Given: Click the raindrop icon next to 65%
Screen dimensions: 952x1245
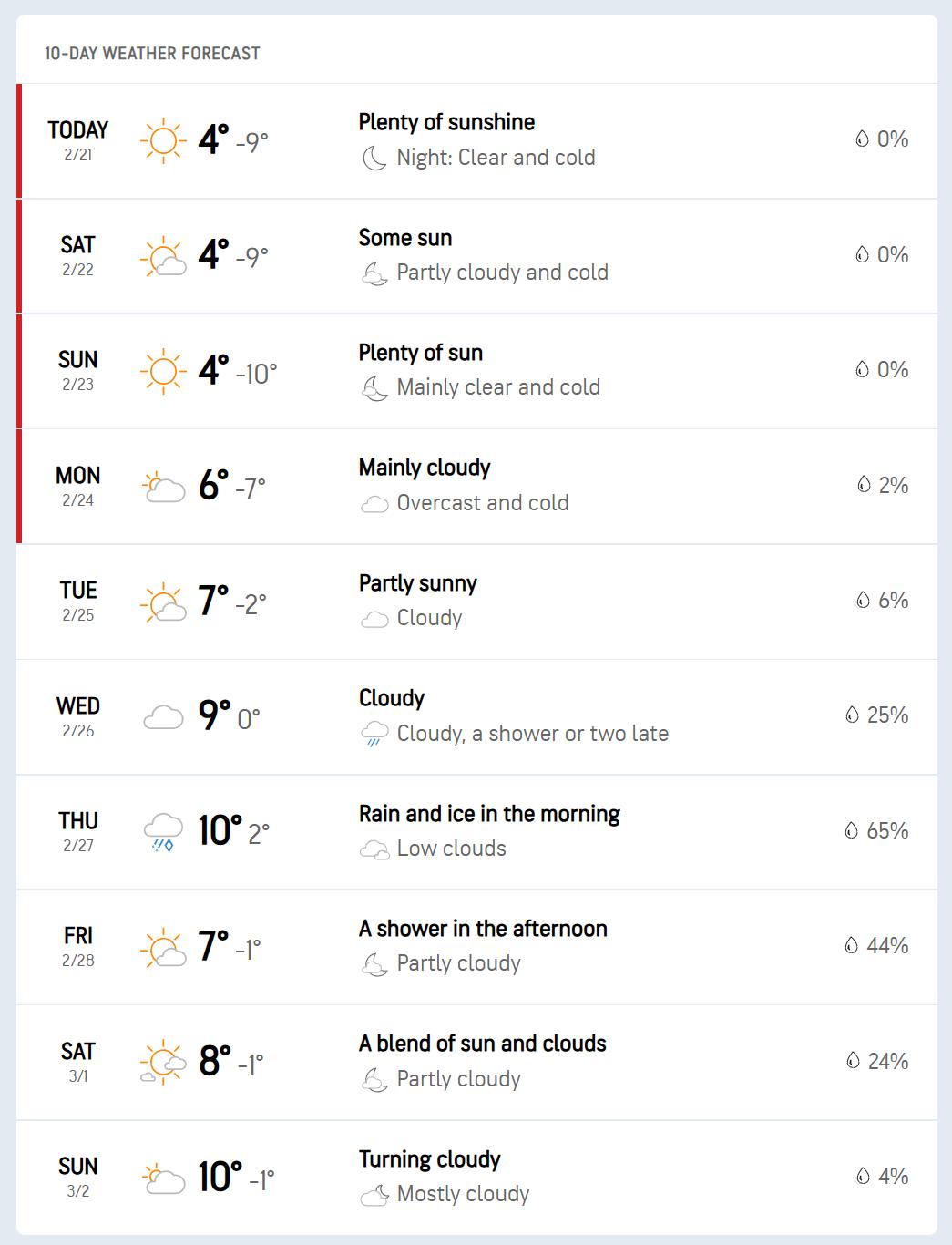Looking at the screenshot, I should [852, 830].
